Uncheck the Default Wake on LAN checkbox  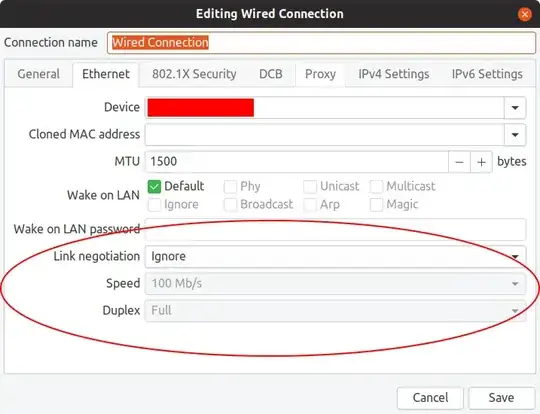[x=154, y=187]
